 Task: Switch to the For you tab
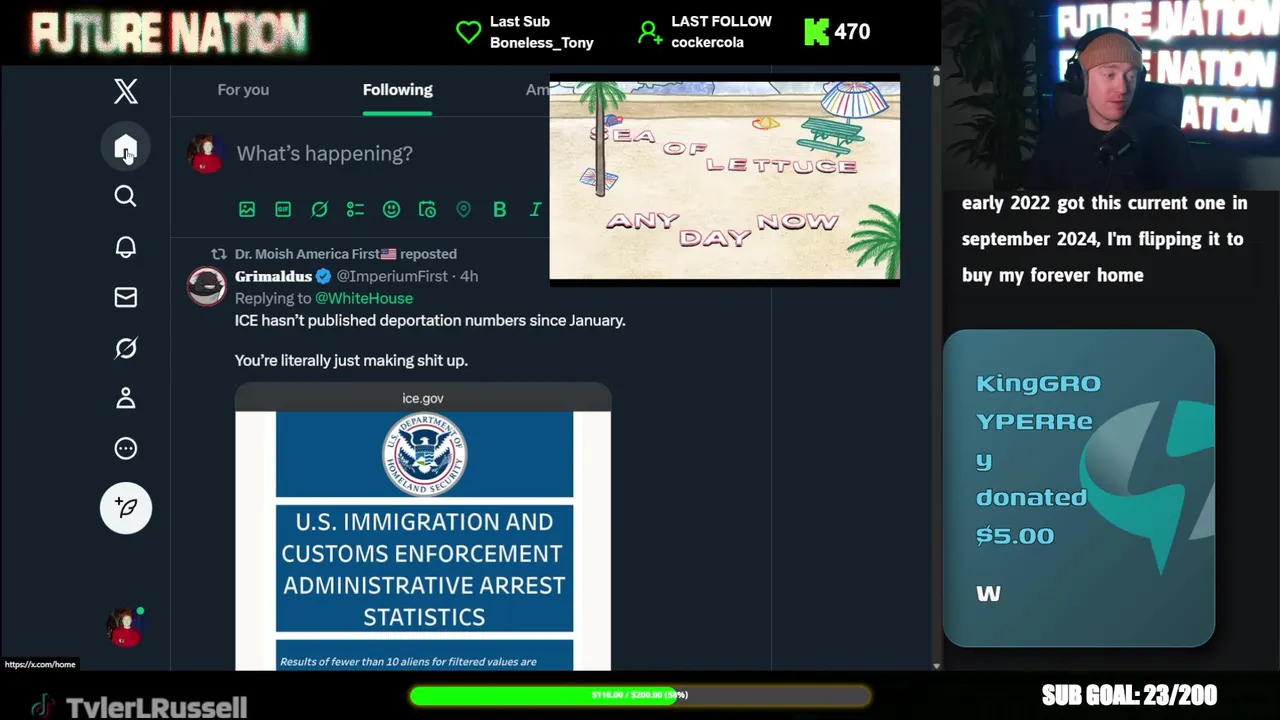(243, 90)
